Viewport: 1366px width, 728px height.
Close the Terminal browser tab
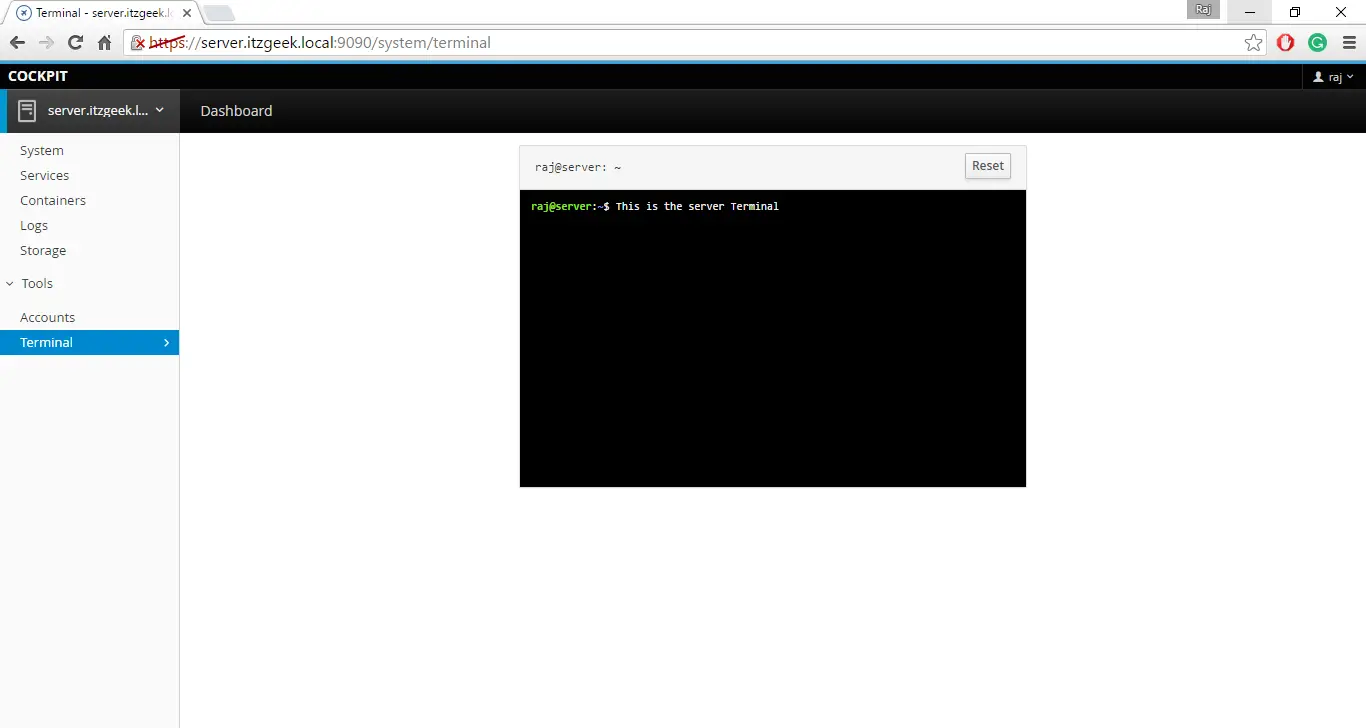coord(187,13)
